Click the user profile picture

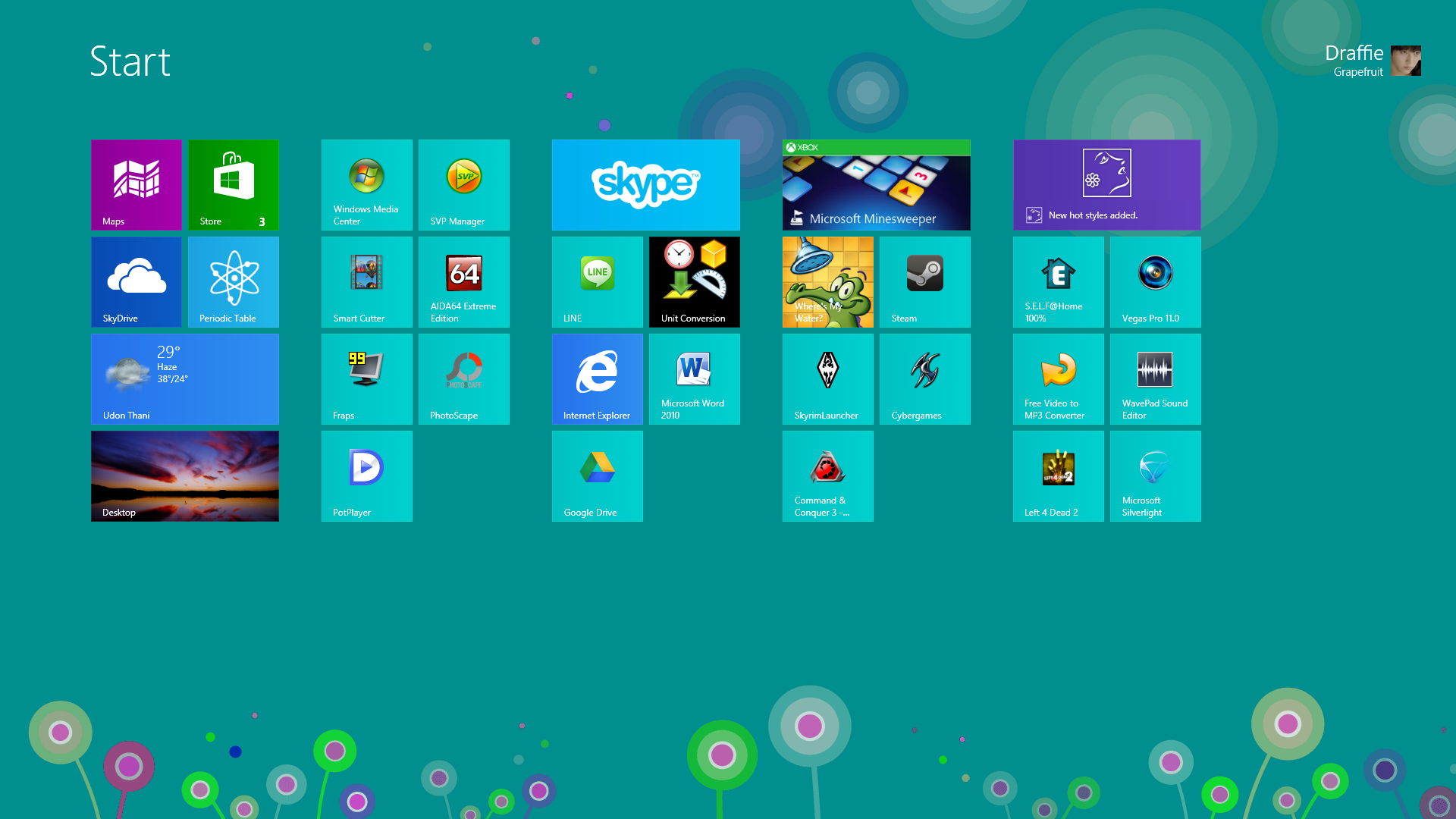(1405, 61)
